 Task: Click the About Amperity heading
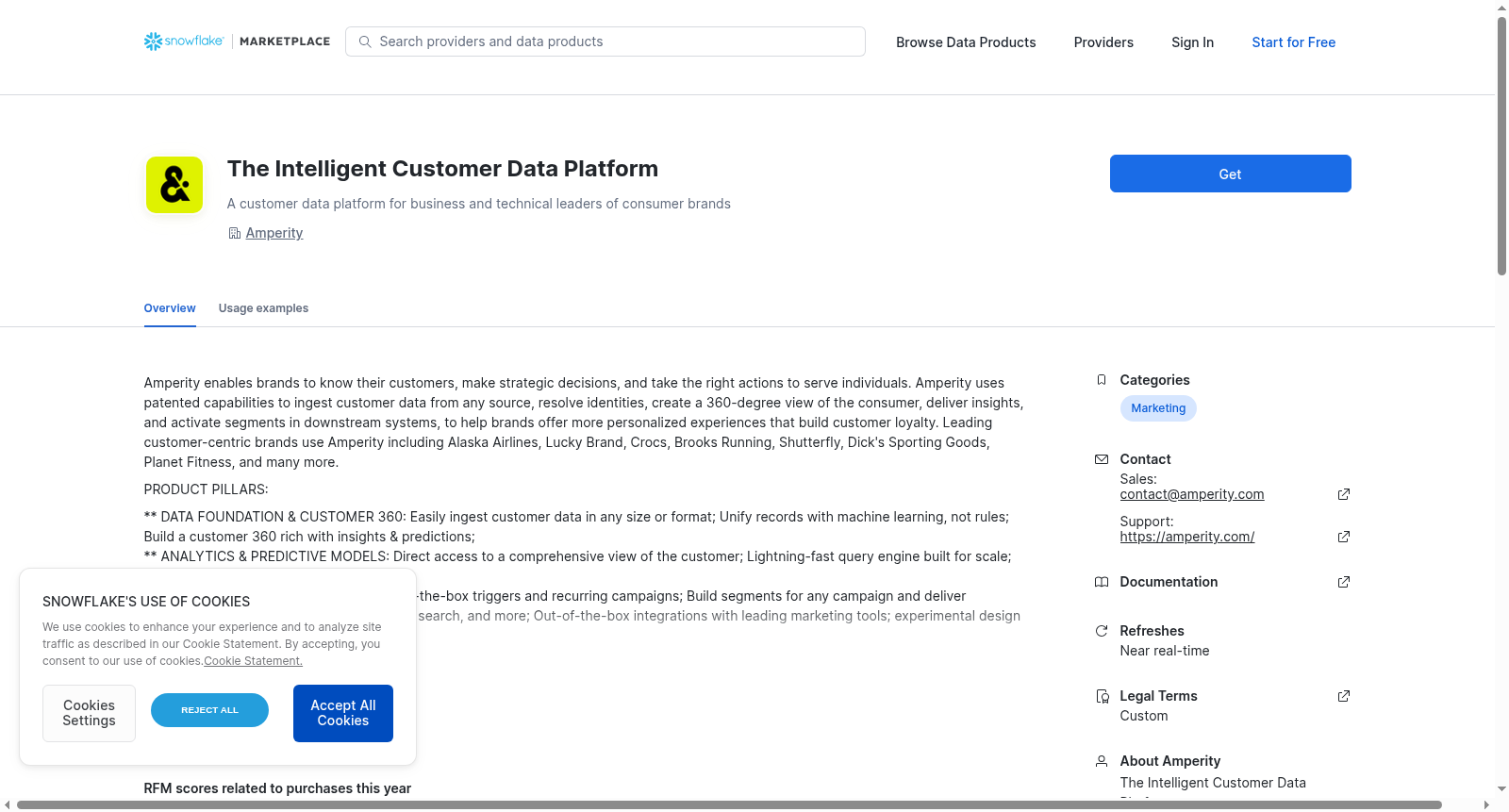tap(1170, 761)
